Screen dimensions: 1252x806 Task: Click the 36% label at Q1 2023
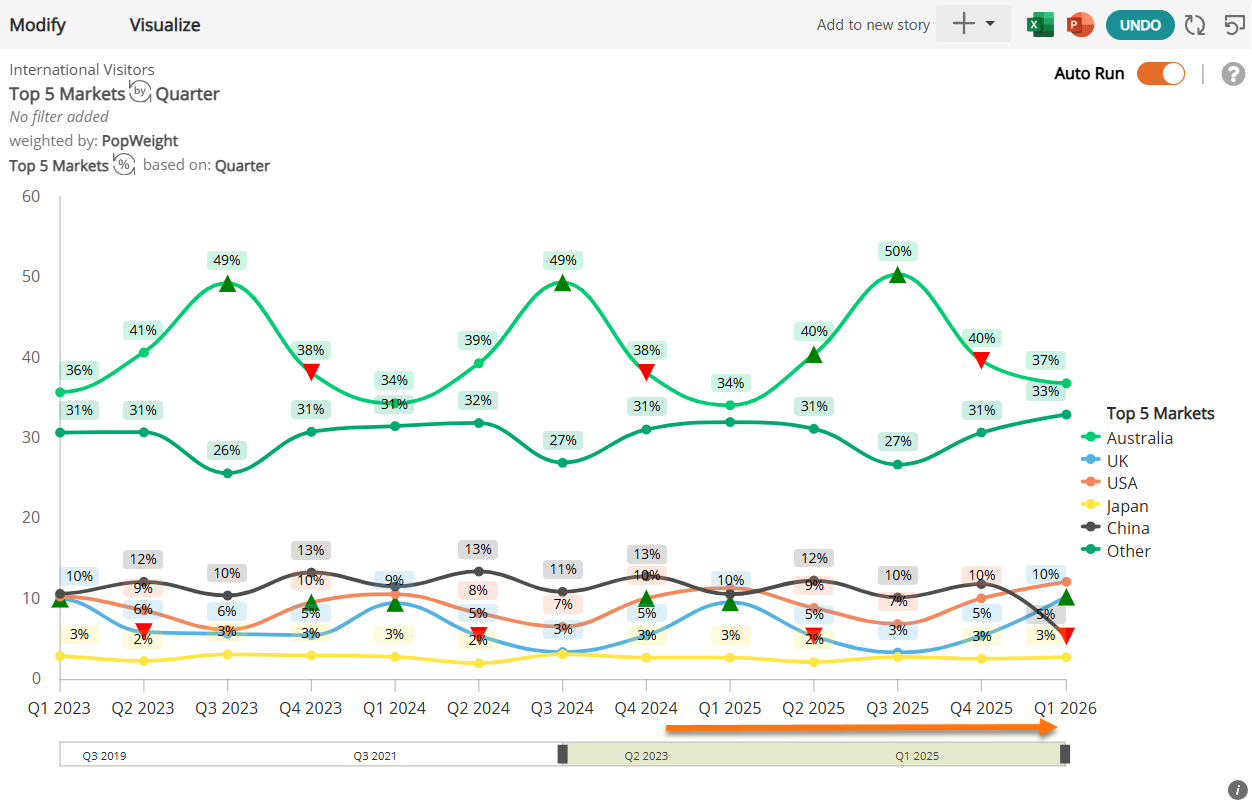point(79,370)
